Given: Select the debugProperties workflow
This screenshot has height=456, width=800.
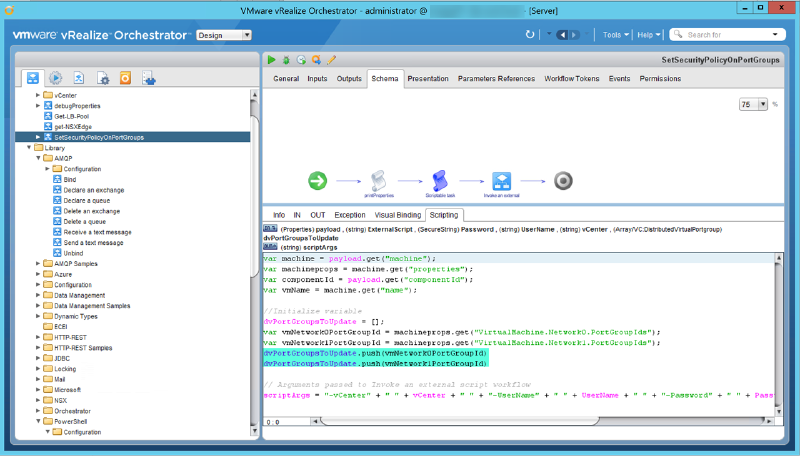Looking at the screenshot, I should (77, 106).
